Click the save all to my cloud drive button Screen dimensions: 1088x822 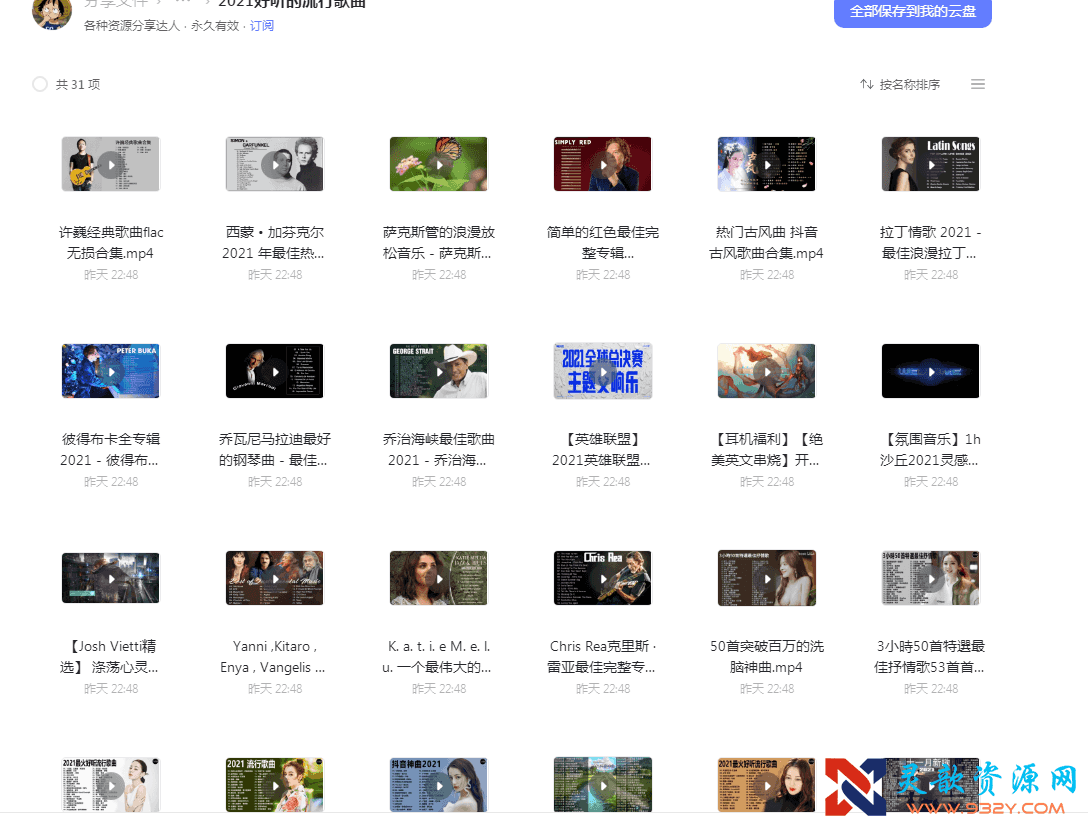click(912, 11)
